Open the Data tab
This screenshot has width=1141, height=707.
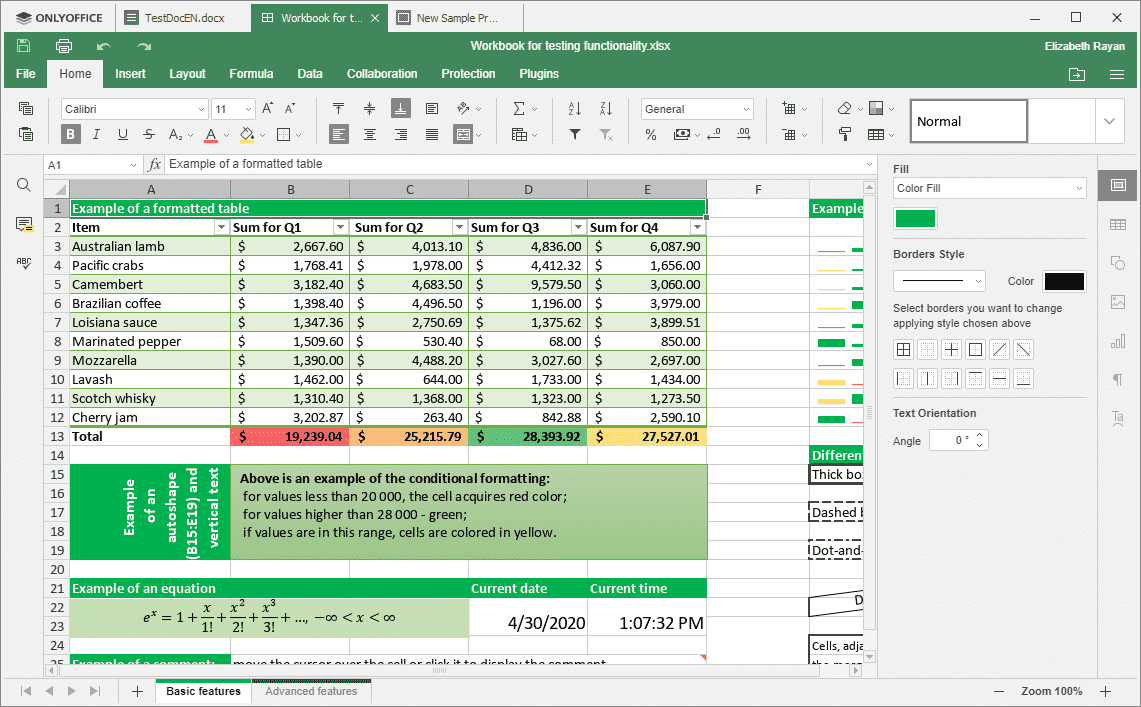pos(310,73)
